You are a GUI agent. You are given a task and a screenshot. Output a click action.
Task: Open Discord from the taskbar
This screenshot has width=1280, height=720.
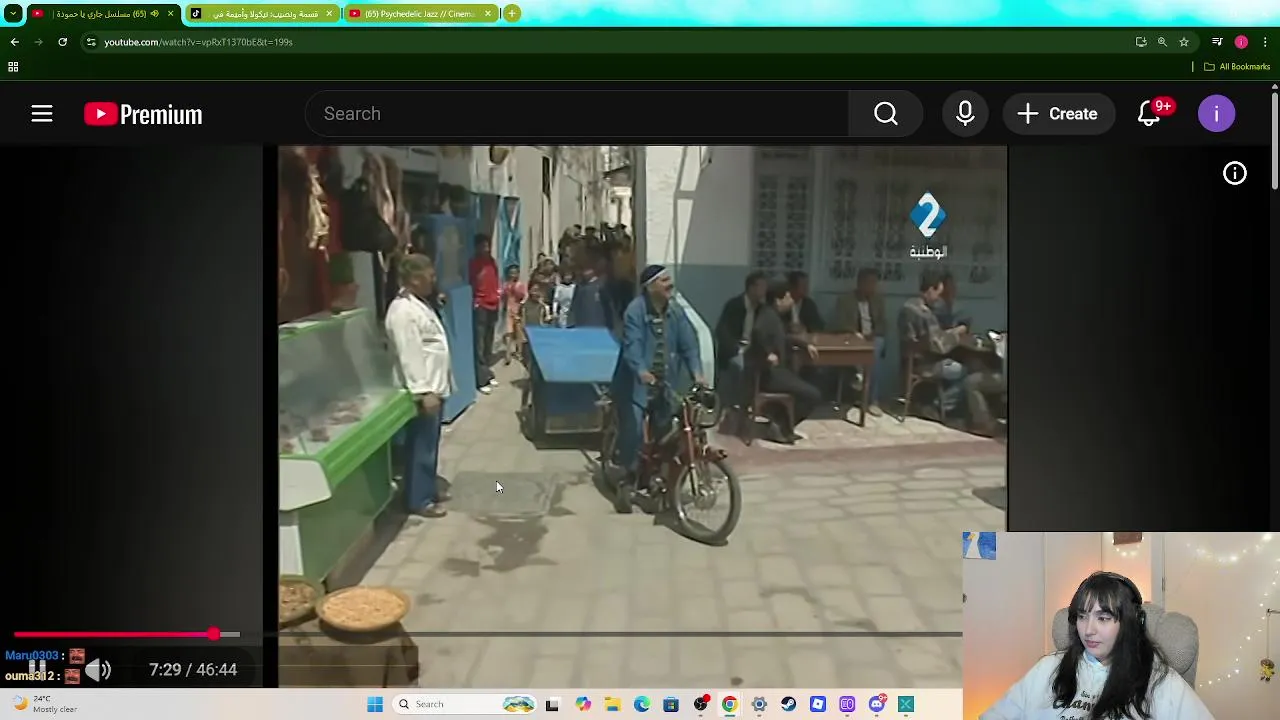tap(877, 704)
